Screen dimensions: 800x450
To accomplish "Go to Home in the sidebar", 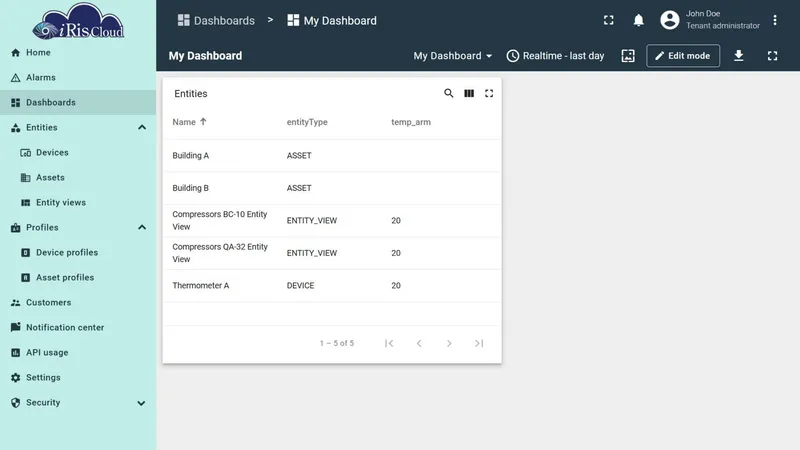I will click(x=78, y=53).
